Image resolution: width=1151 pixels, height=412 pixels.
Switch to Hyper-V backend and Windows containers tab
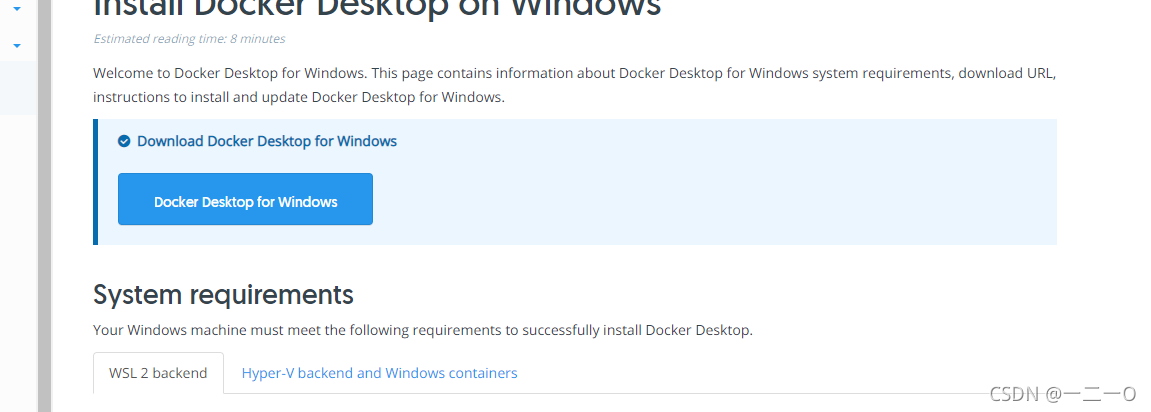(x=380, y=373)
